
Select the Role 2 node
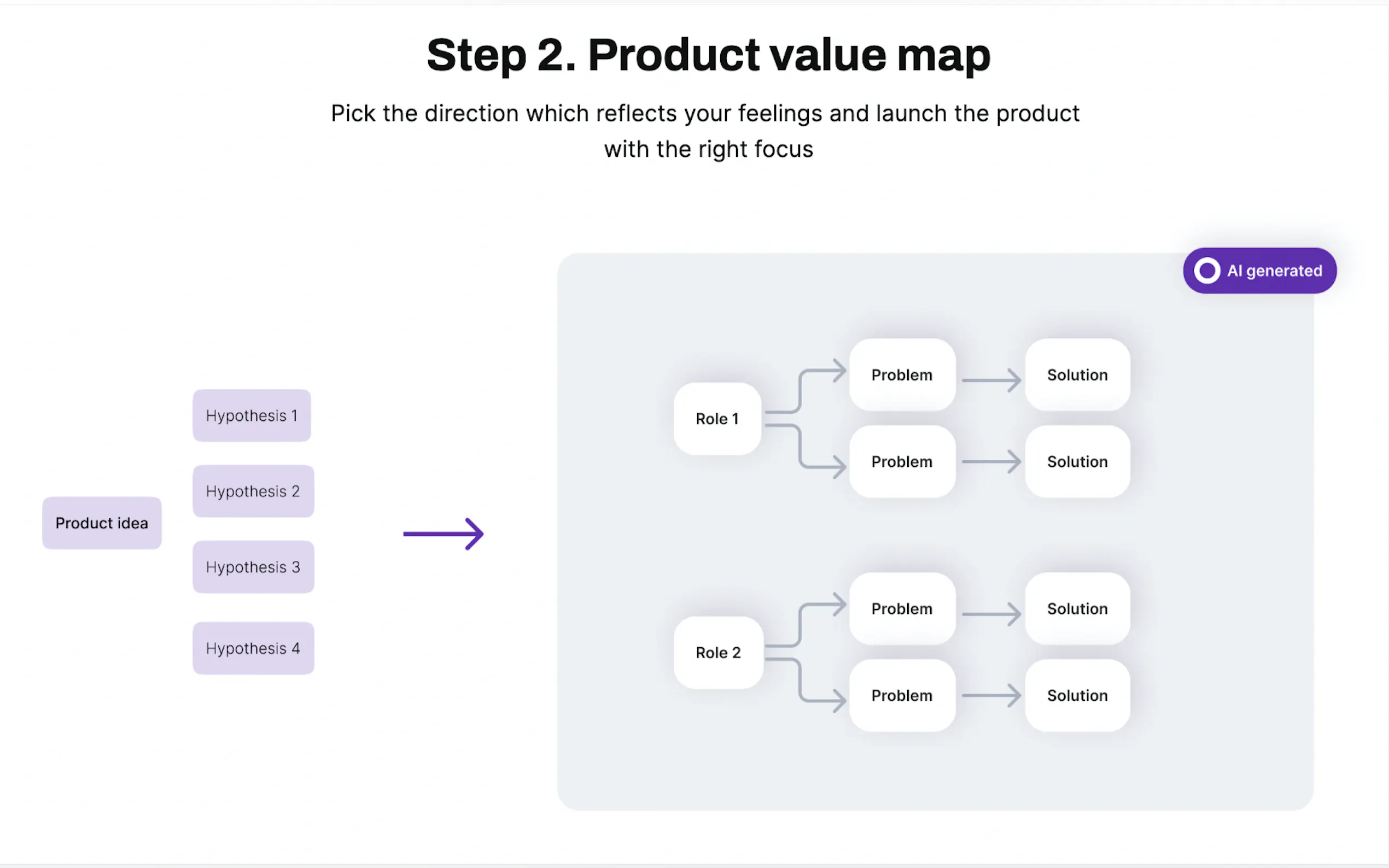pyautogui.click(x=719, y=652)
